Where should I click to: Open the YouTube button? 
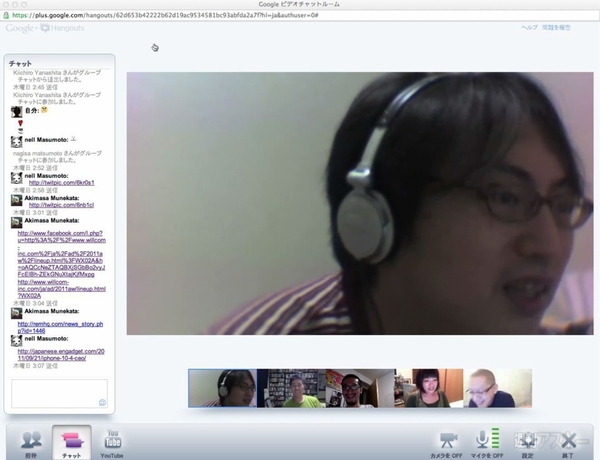[112, 443]
